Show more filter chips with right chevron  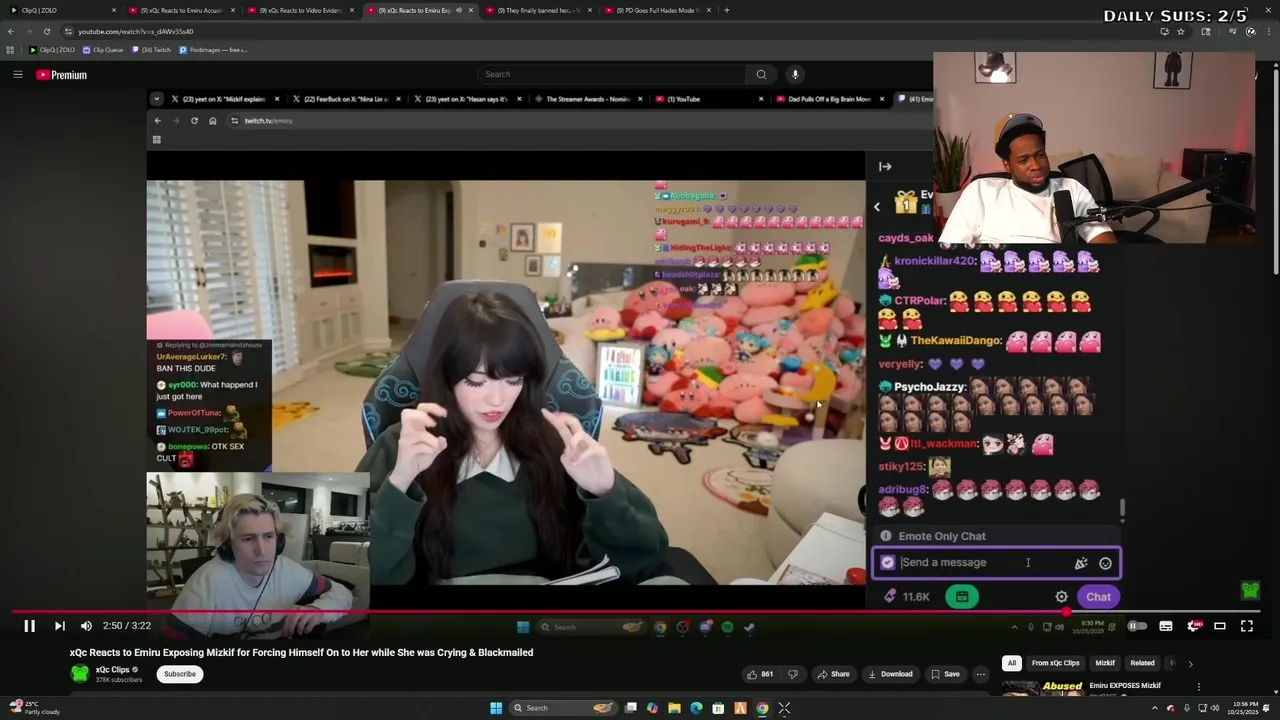tap(1190, 663)
